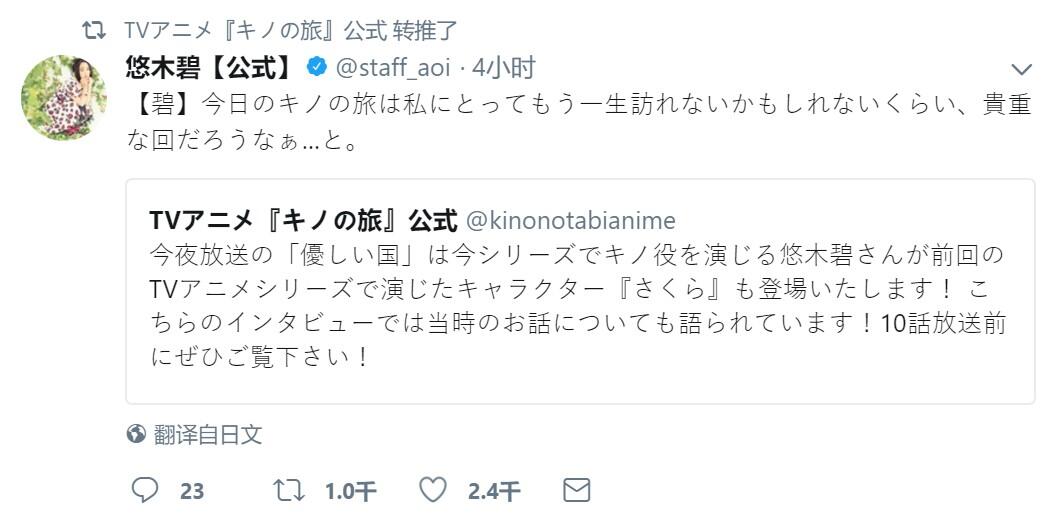Screen dimensions: 1055x520
Task: Expand the tweet options chevron
Action: [1021, 69]
